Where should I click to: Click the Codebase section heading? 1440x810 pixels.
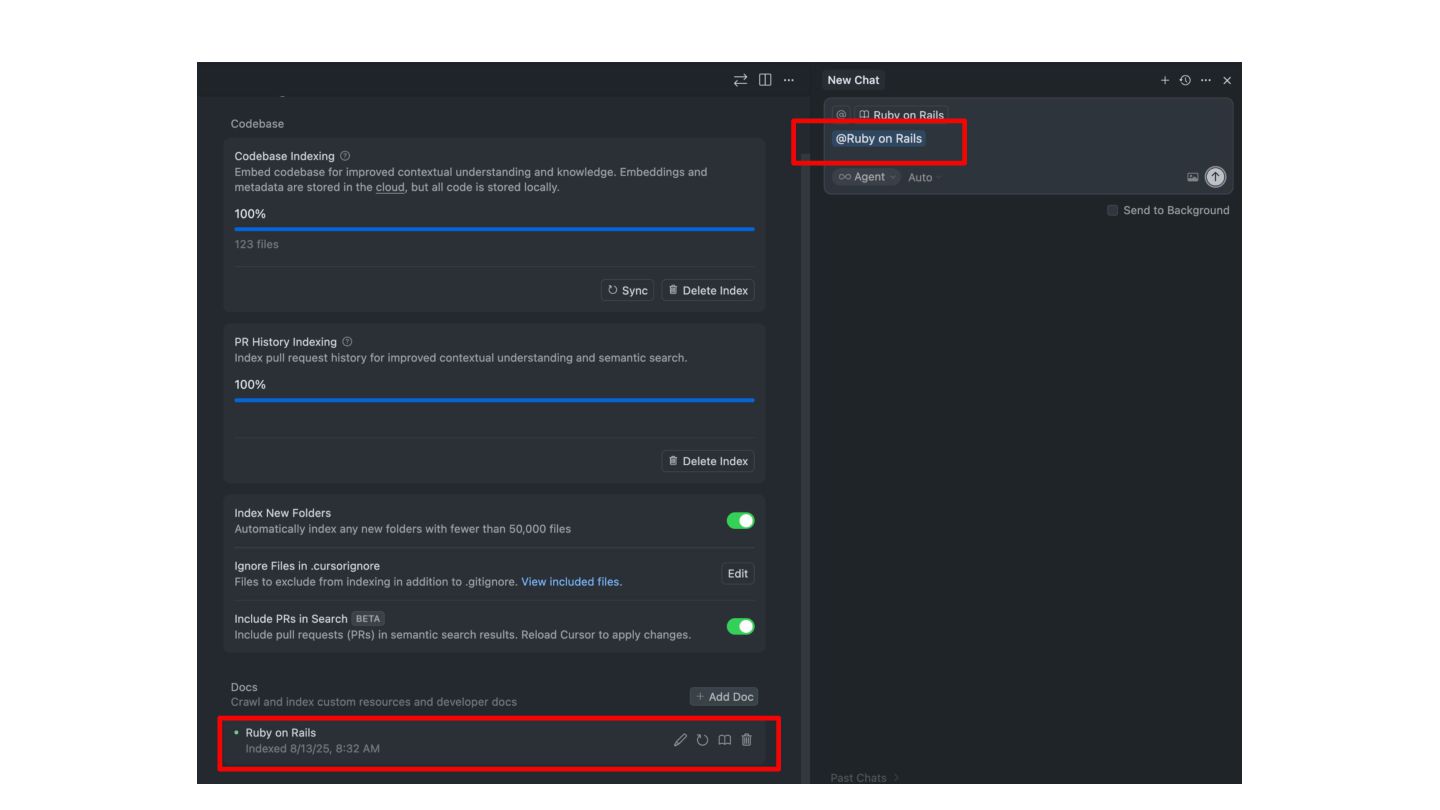[257, 124]
